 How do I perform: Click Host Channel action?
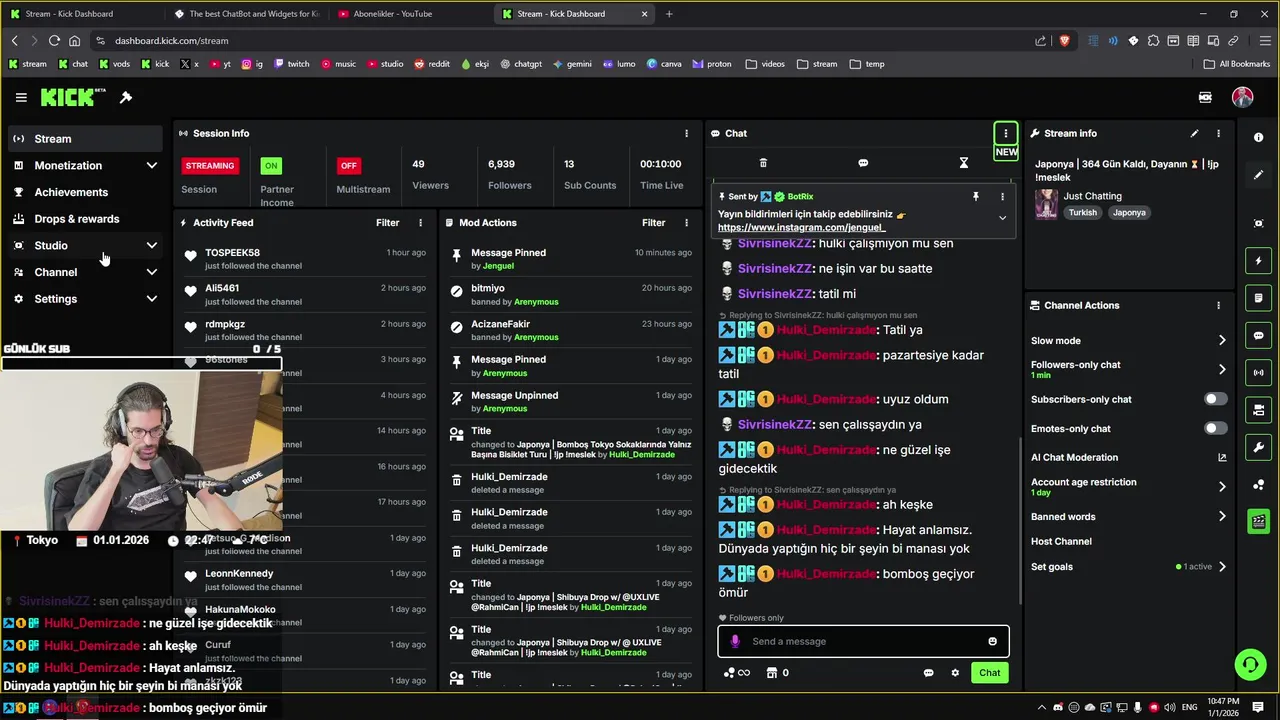pyautogui.click(x=1061, y=542)
